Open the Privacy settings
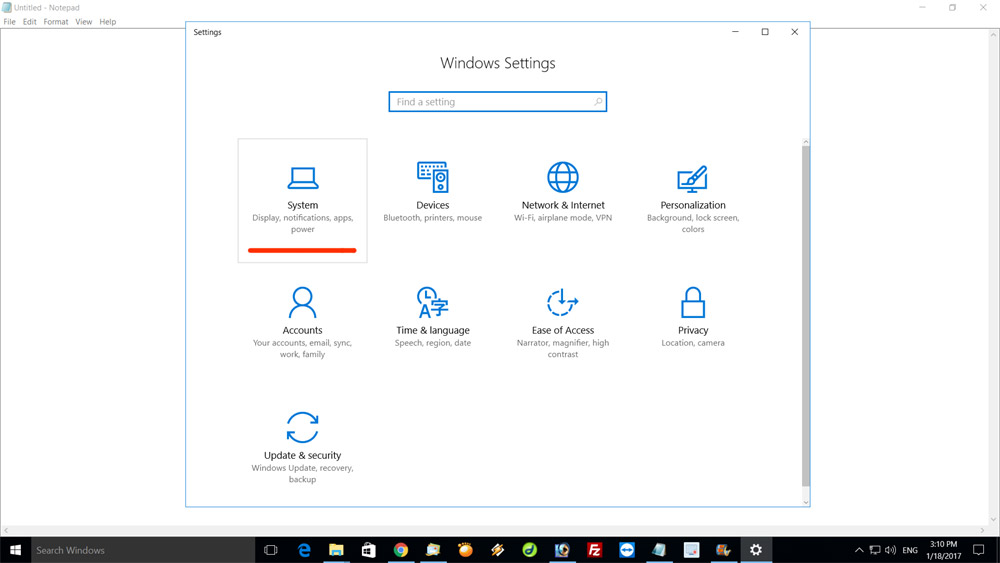The image size is (1000, 563). coord(693,318)
